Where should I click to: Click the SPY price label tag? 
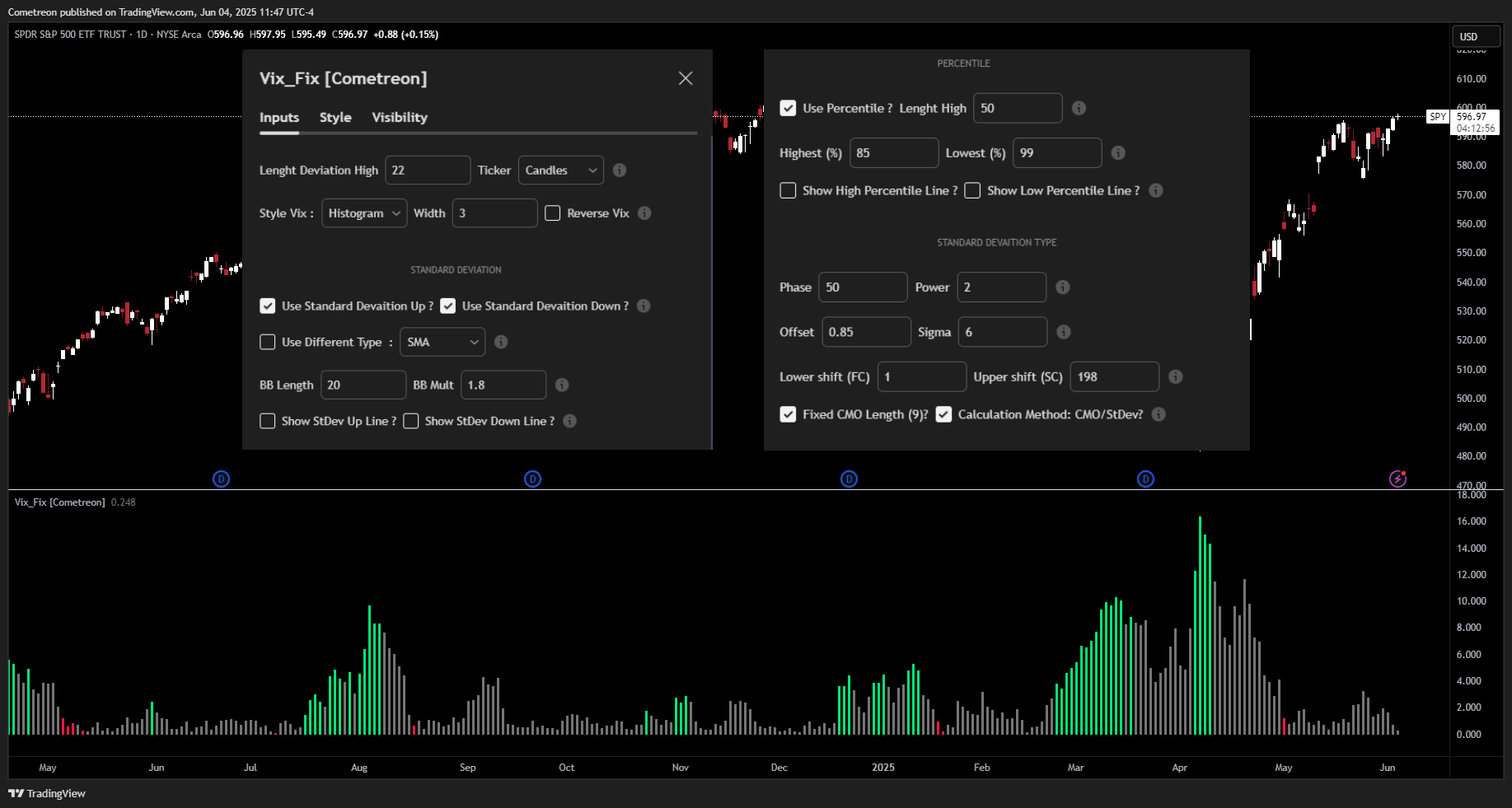click(x=1438, y=117)
